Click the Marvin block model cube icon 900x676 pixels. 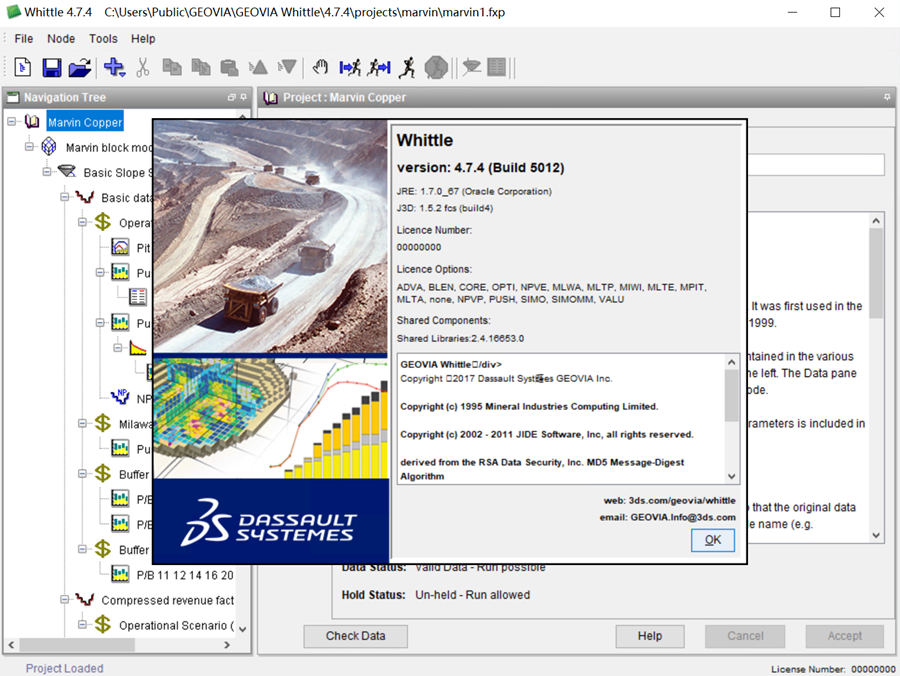coord(49,147)
